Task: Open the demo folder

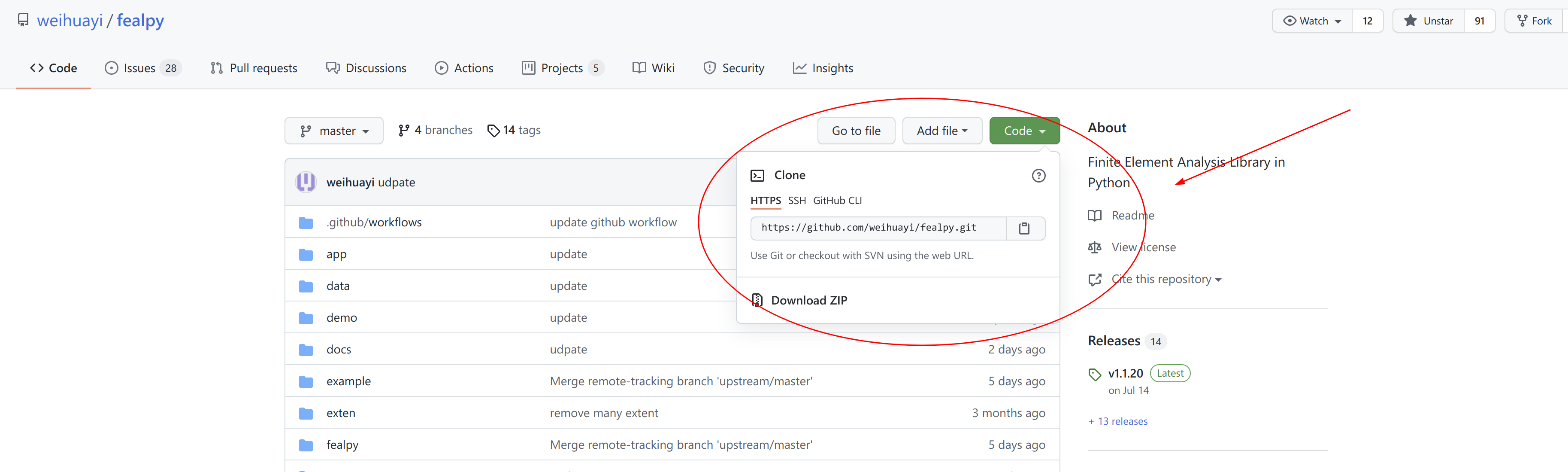Action: 342,317
